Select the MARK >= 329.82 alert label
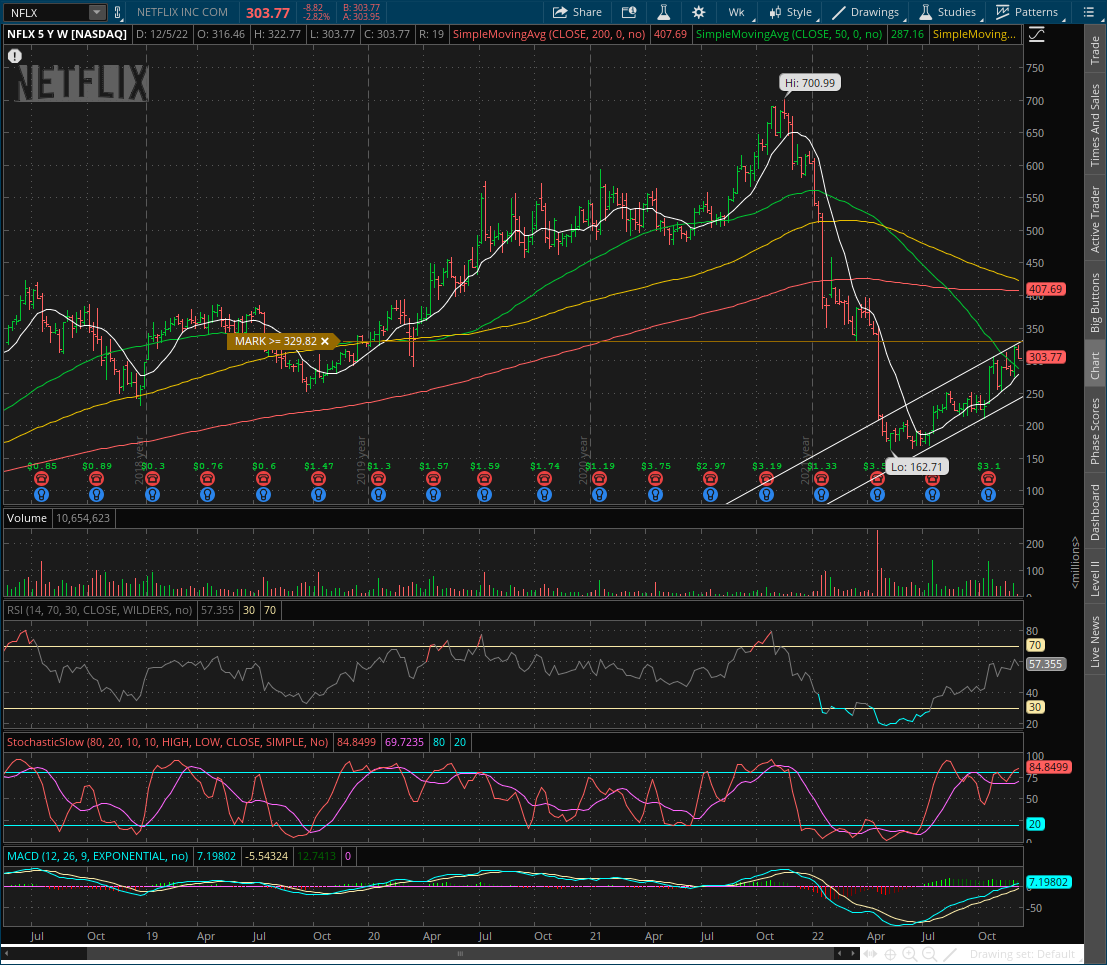Viewport: 1107px width, 965px height. coord(276,342)
